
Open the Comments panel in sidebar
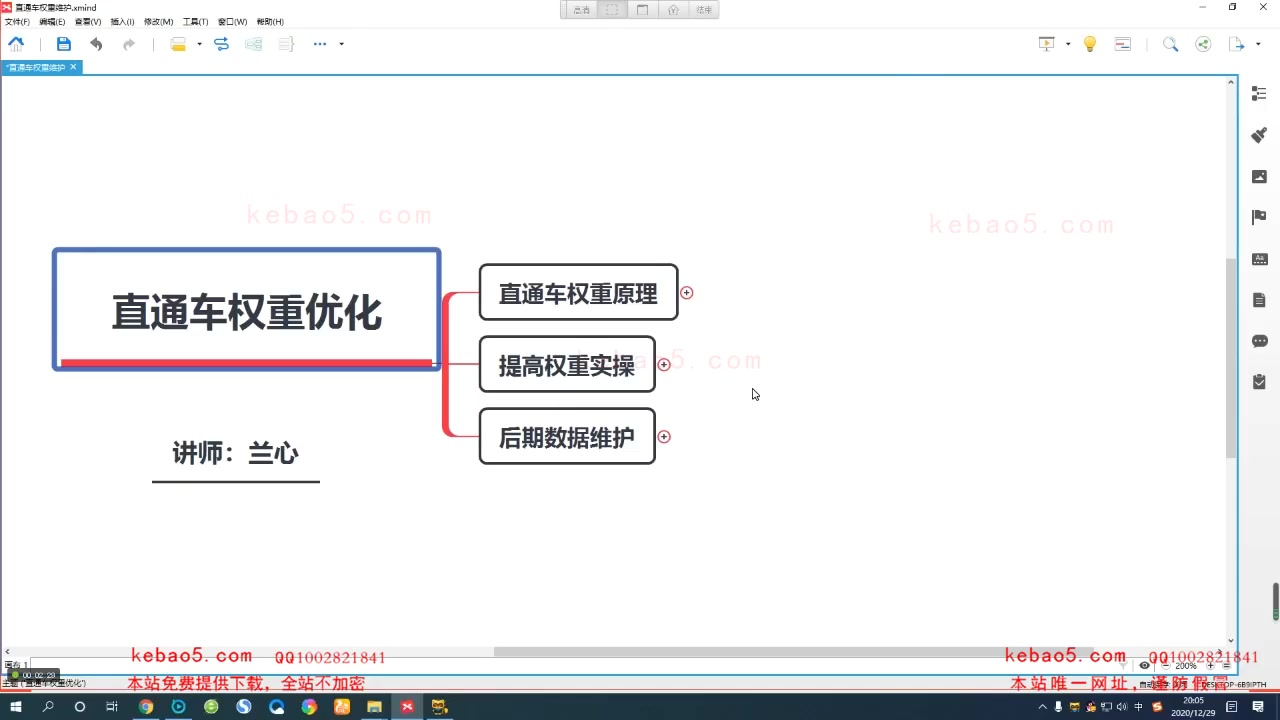click(1259, 341)
